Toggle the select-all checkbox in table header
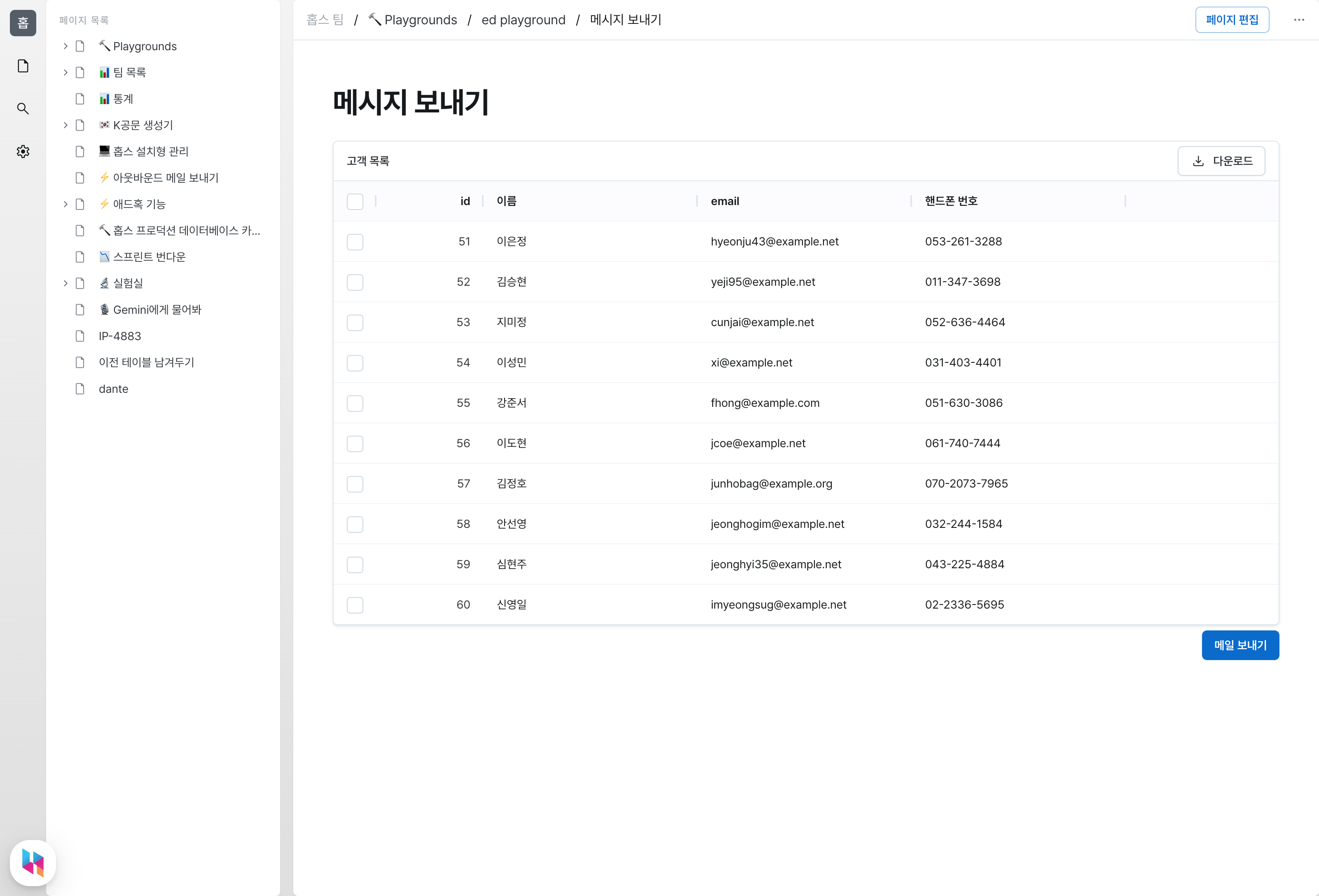The width and height of the screenshot is (1319, 896). (x=355, y=201)
